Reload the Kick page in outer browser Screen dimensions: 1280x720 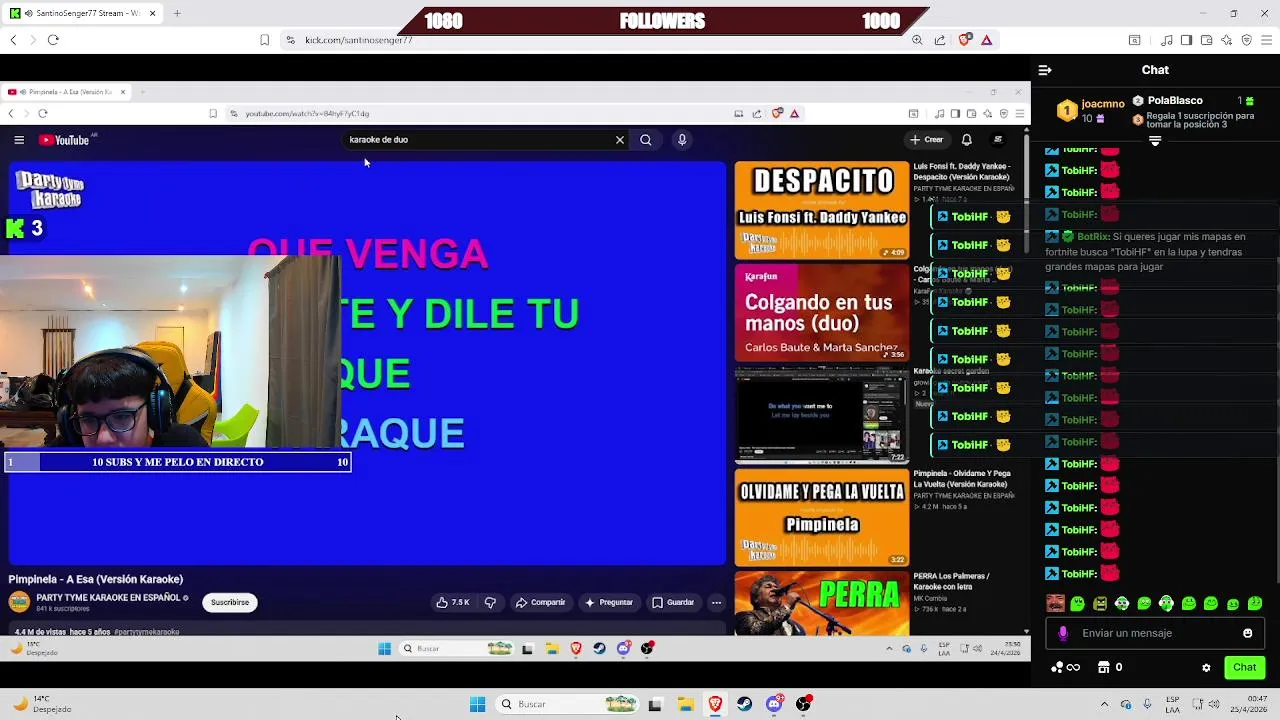[53, 40]
